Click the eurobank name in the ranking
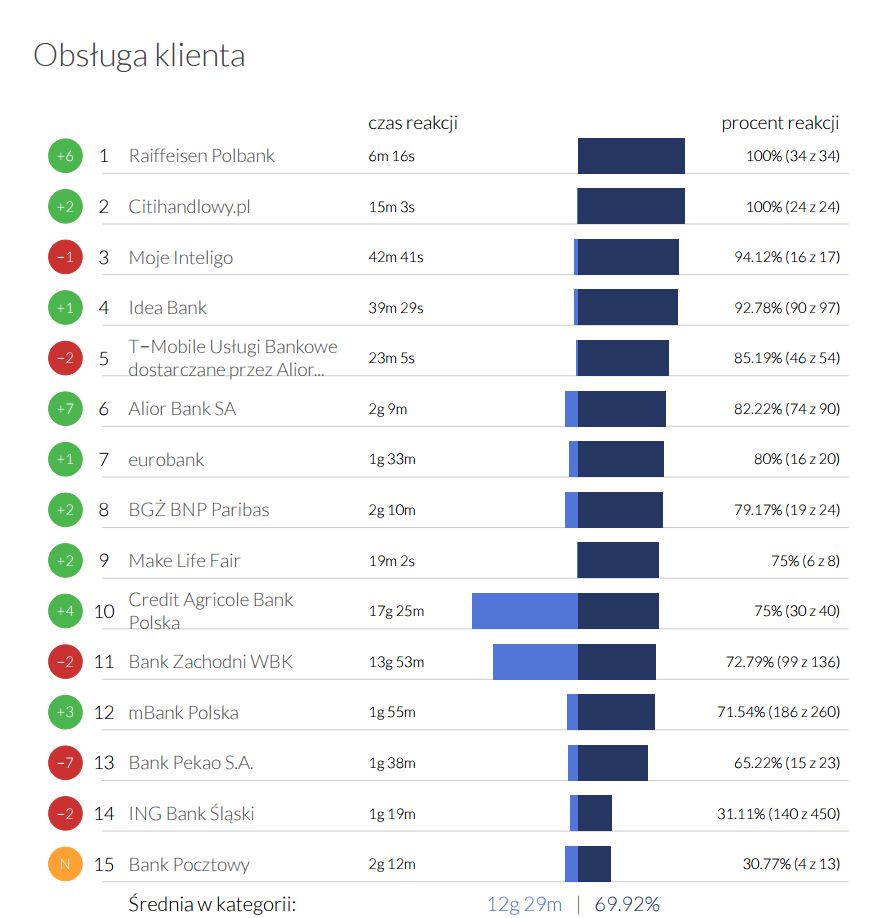886x918 pixels. pos(166,459)
